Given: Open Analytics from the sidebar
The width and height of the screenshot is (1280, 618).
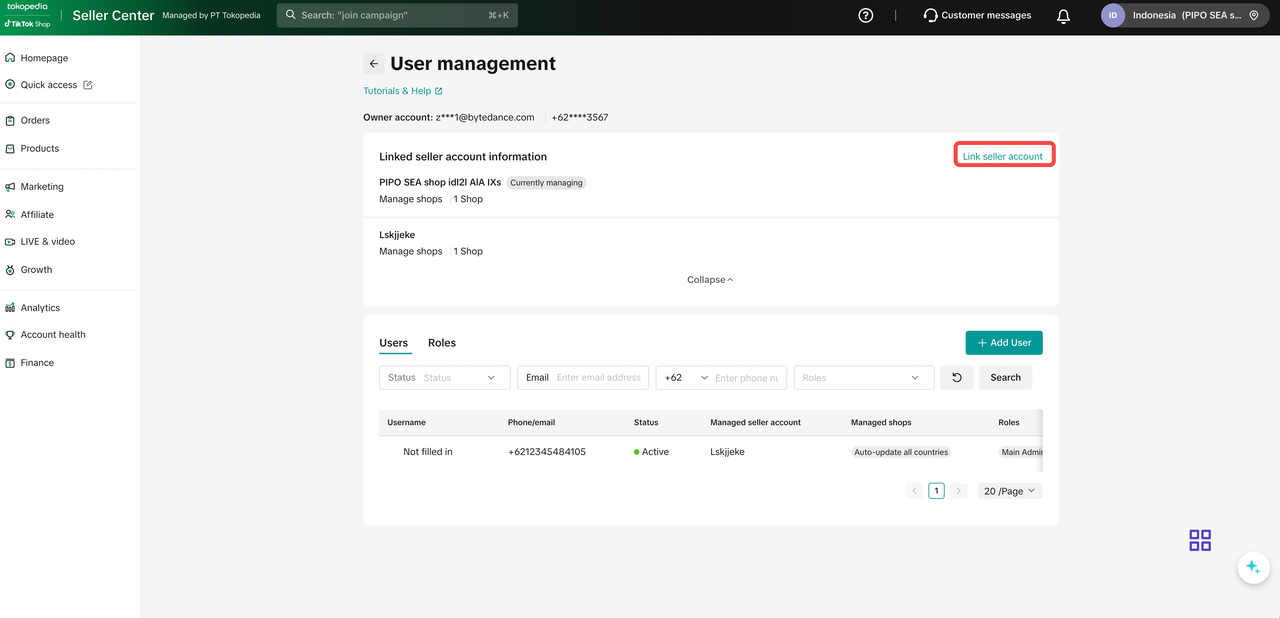Looking at the screenshot, I should (40, 308).
